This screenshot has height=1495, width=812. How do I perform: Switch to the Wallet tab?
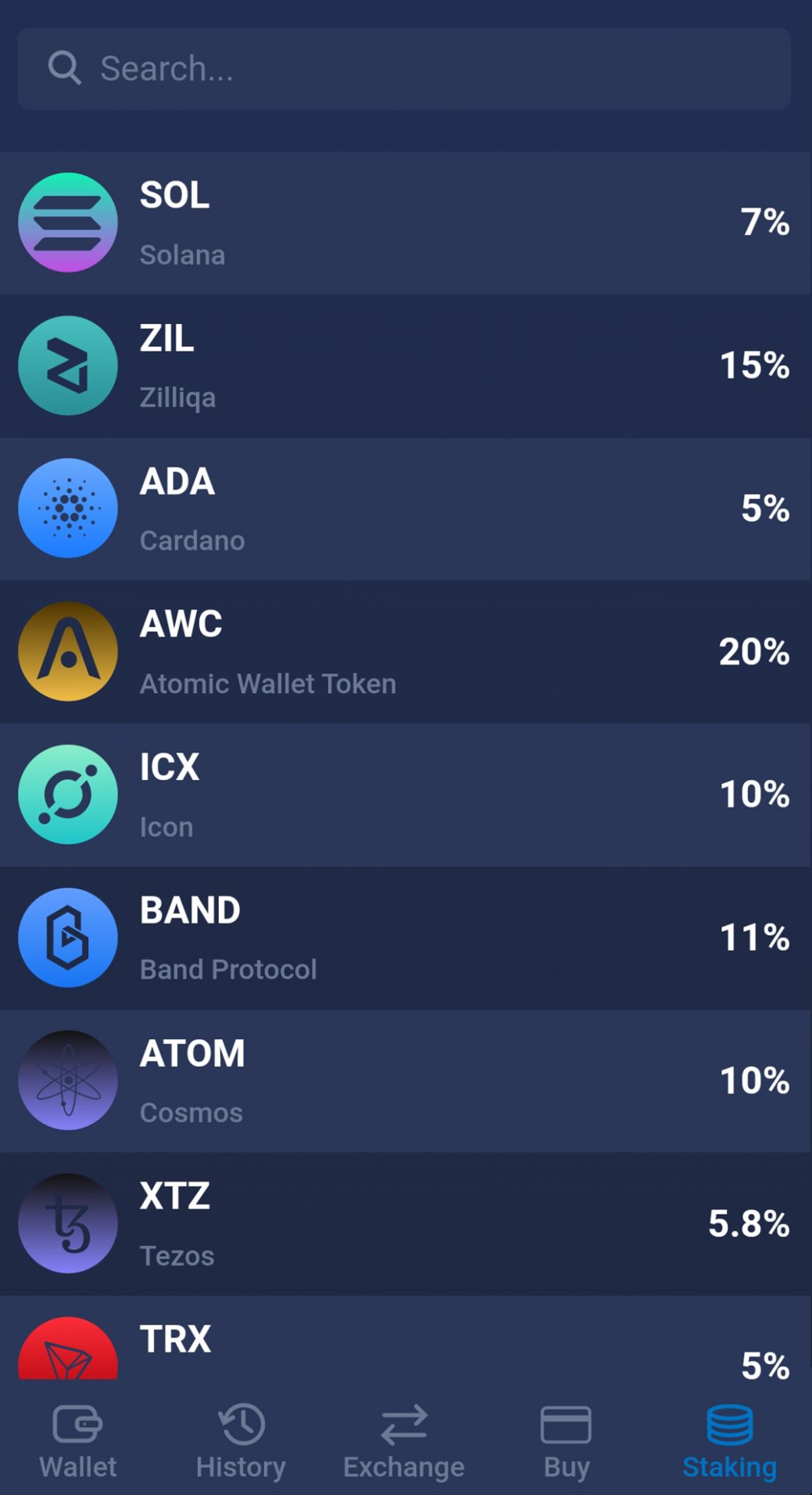pos(78,1440)
